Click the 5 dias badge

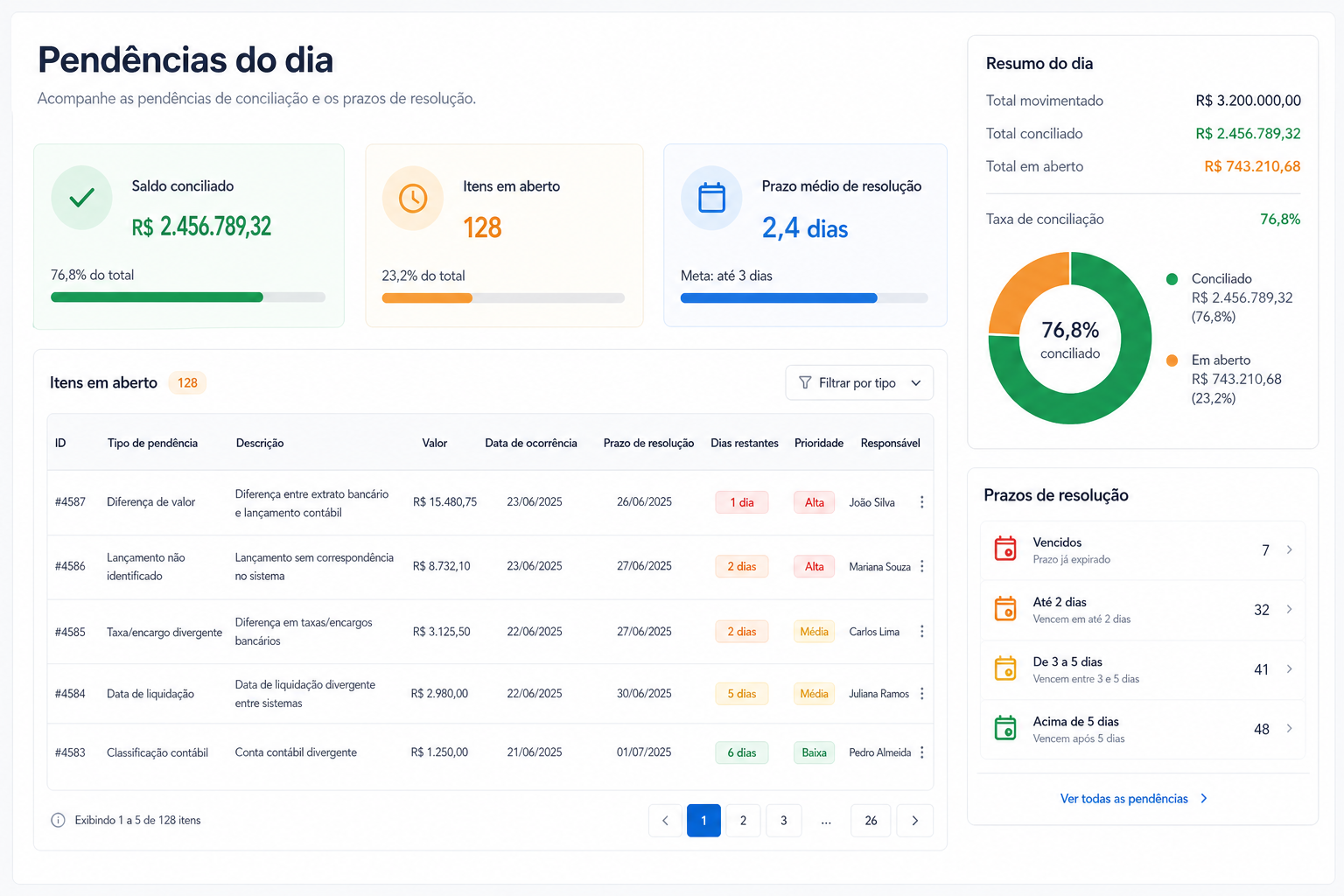click(742, 694)
